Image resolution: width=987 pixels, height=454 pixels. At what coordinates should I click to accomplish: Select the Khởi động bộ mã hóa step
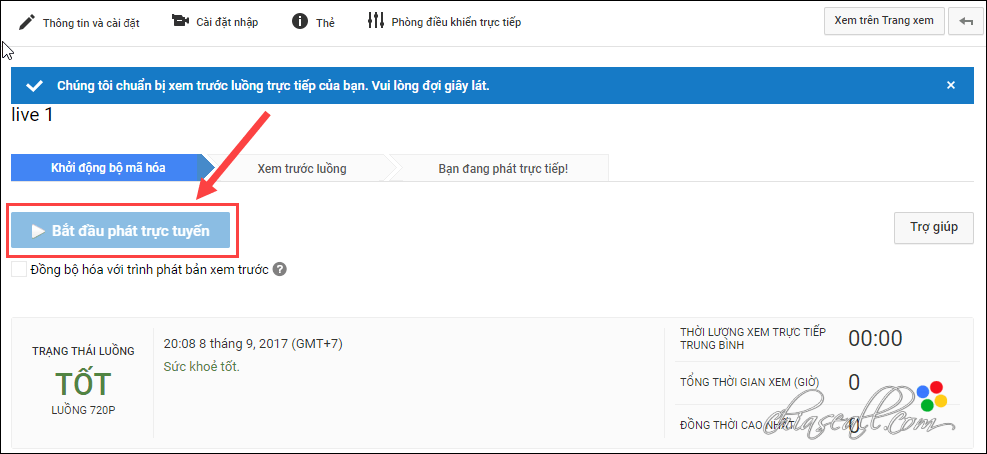tap(108, 168)
